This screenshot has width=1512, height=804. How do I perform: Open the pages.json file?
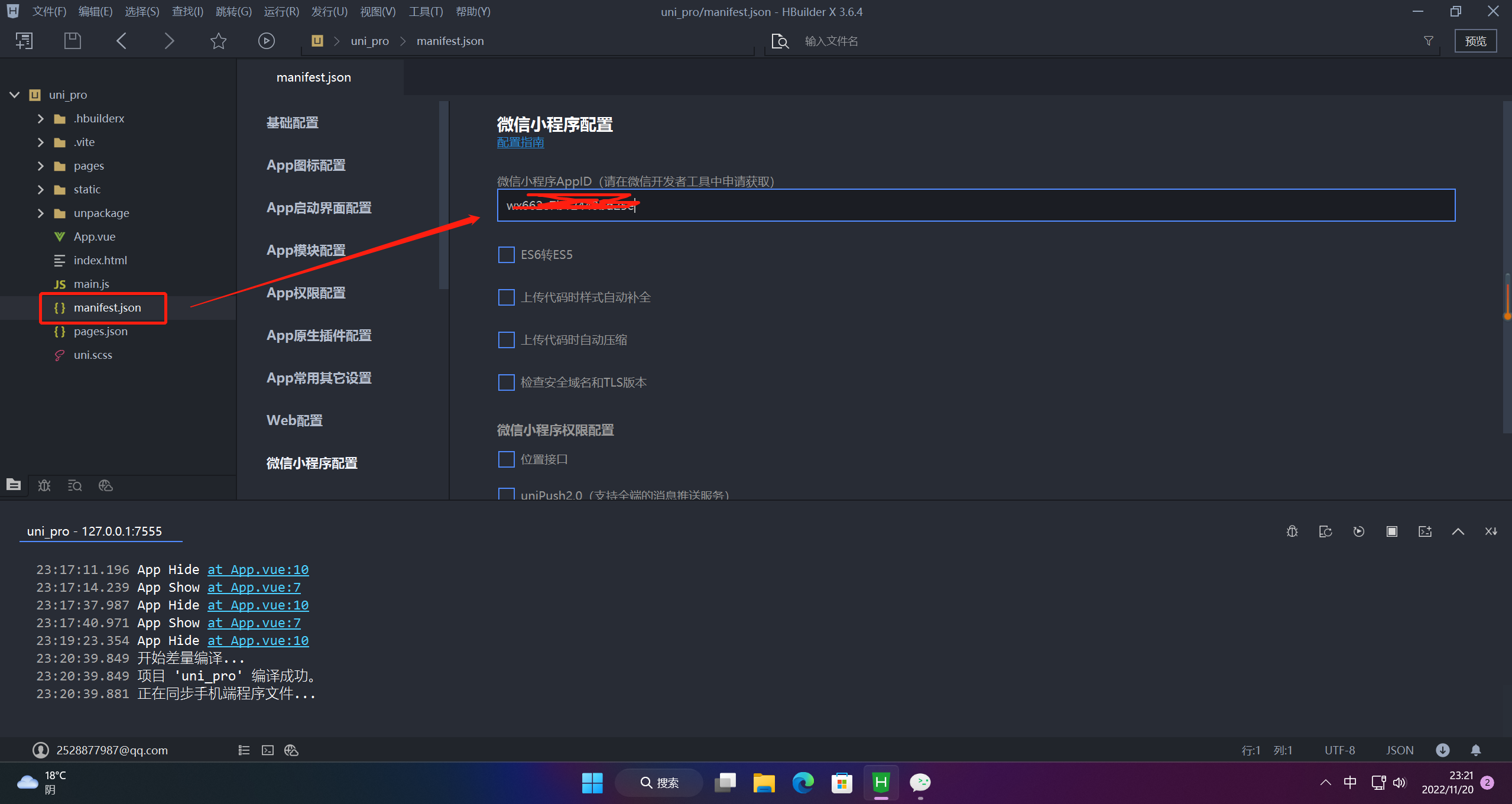point(100,331)
